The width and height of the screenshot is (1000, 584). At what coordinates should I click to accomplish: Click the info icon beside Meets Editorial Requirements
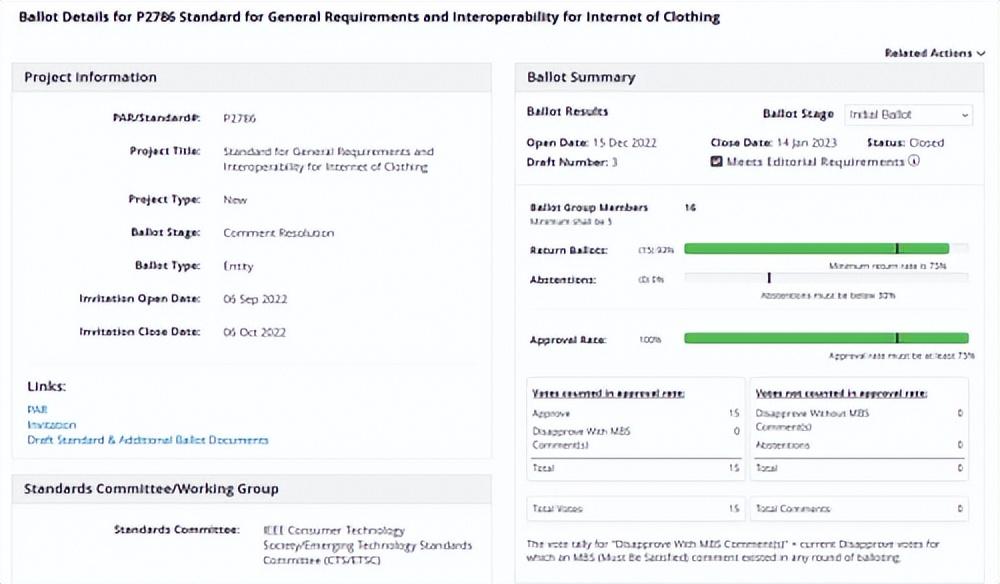[914, 161]
